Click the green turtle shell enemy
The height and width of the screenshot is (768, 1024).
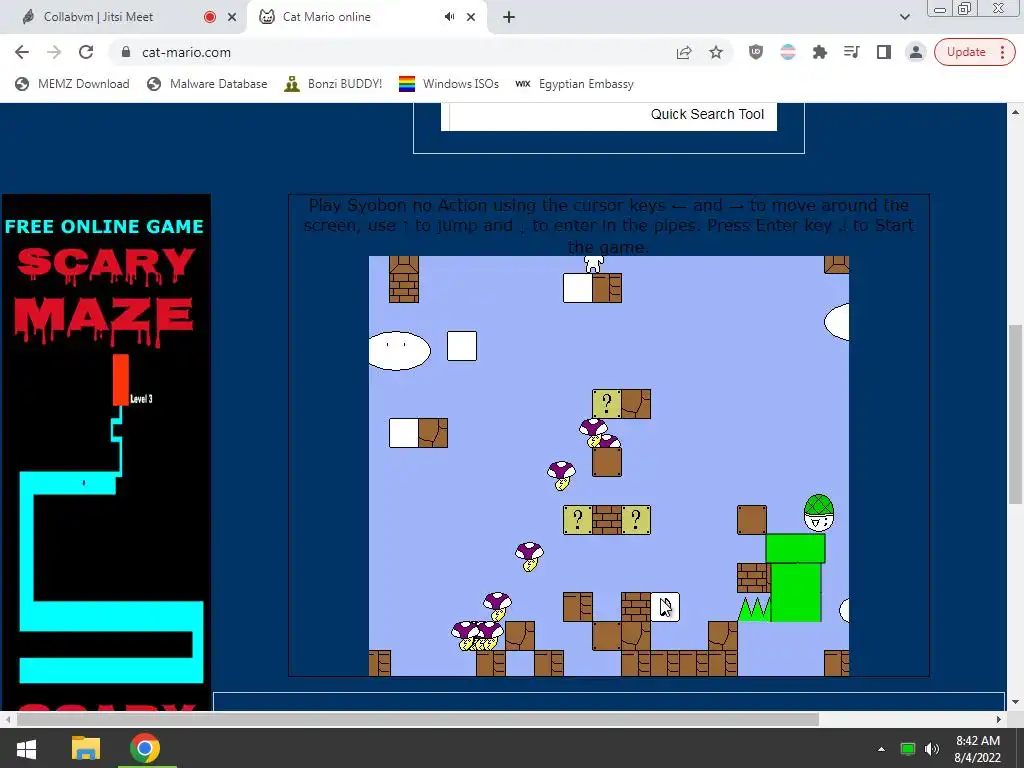(x=819, y=513)
